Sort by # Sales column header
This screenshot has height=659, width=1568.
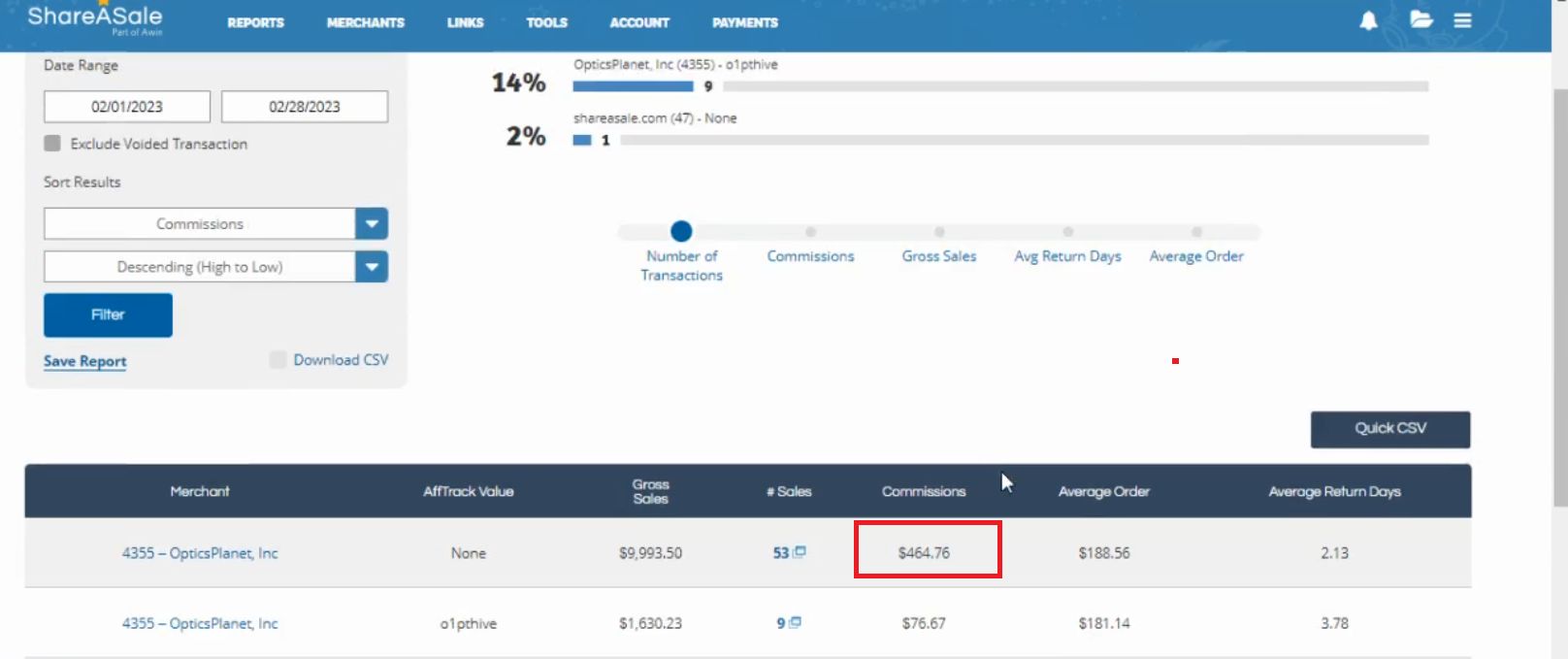[789, 491]
